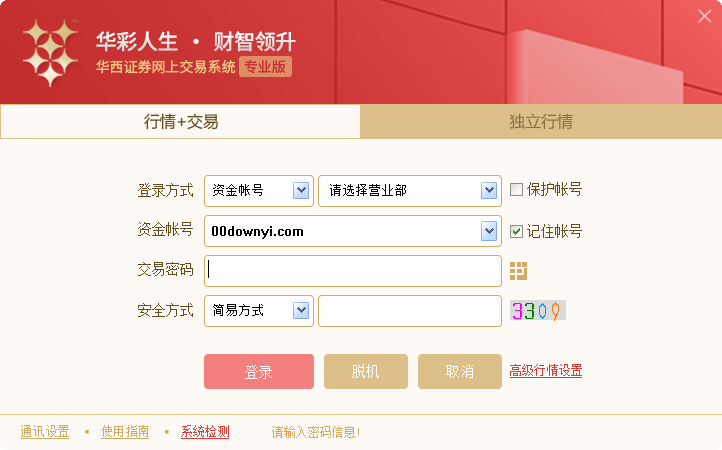This screenshot has height=450, width=722.
Task: Focus the 交易密码 password input field
Action: pos(353,271)
